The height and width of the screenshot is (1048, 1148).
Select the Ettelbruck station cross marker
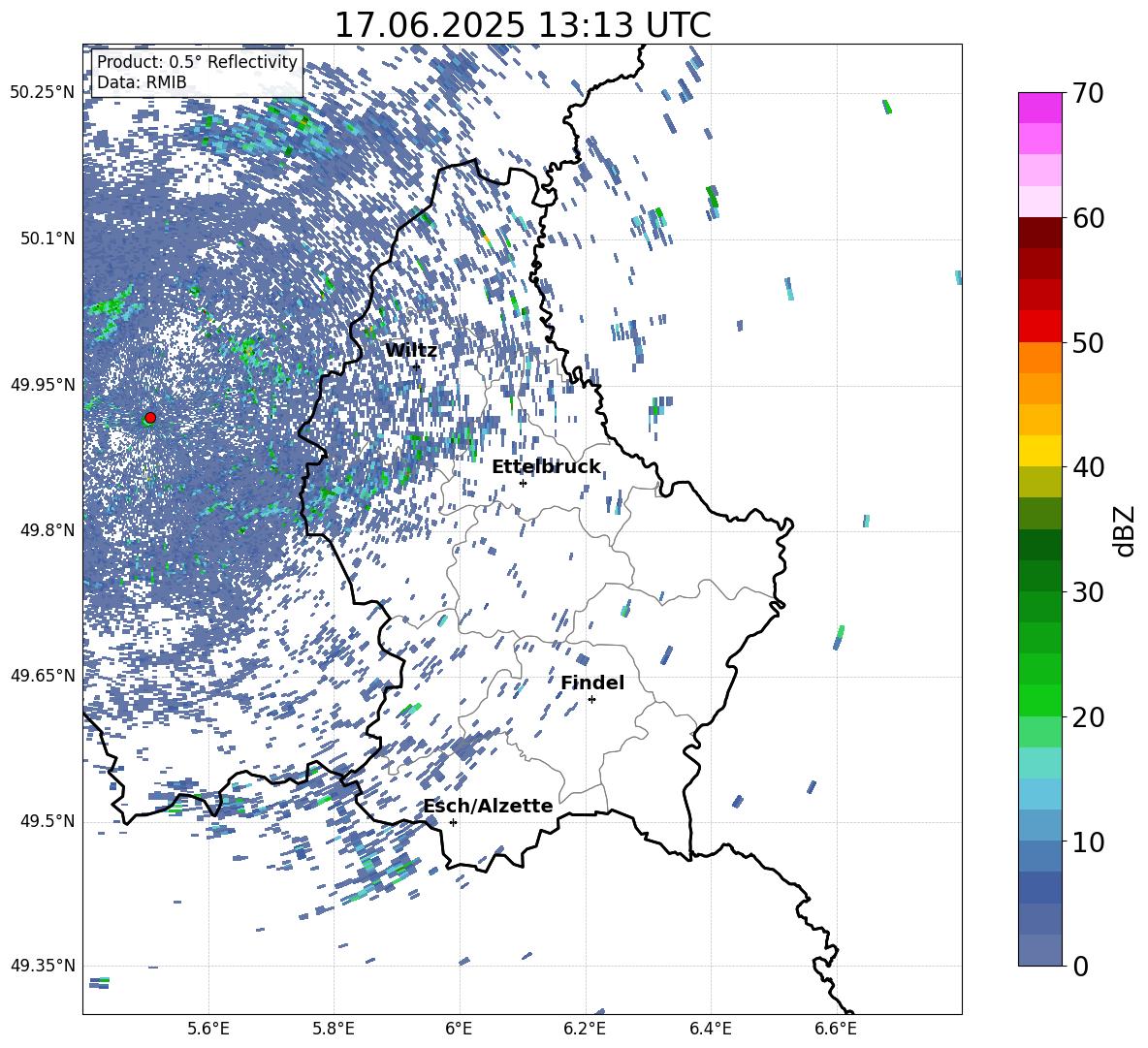(523, 483)
